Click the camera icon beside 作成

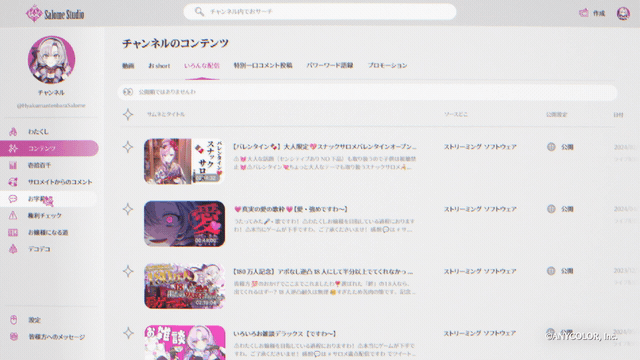584,13
